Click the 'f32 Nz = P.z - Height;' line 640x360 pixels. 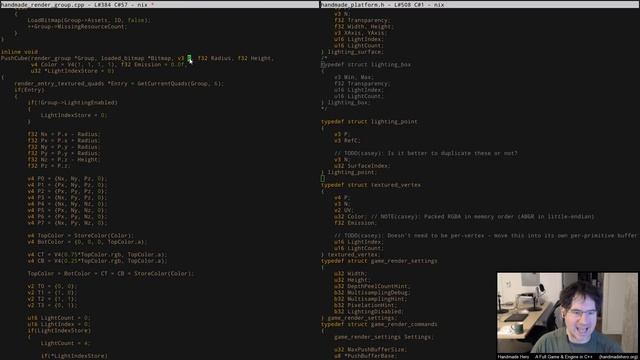pos(64,160)
